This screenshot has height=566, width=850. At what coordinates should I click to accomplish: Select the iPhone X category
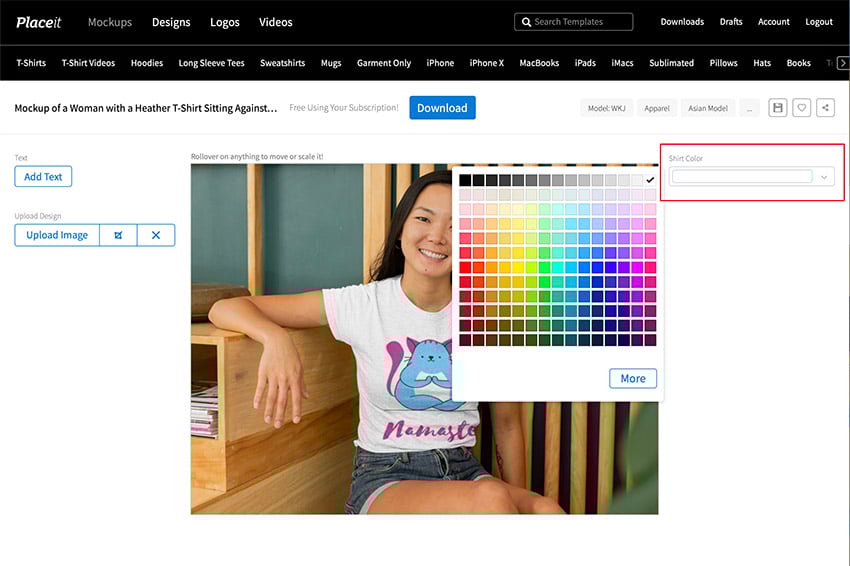click(487, 63)
